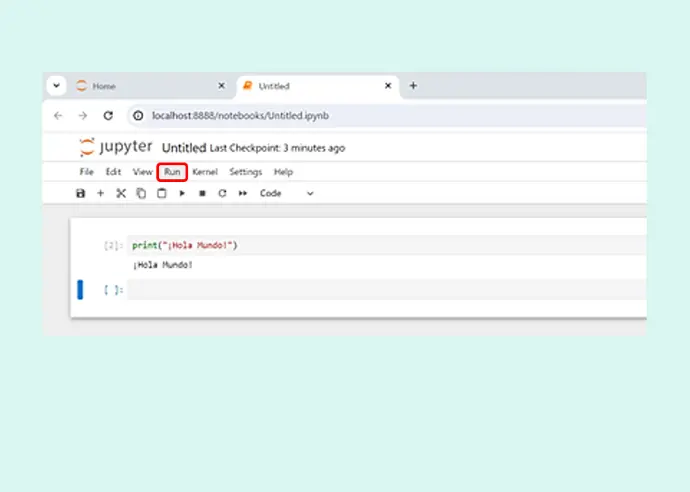Copy the selected cell using the copy icon
This screenshot has height=492, width=690.
tap(141, 193)
